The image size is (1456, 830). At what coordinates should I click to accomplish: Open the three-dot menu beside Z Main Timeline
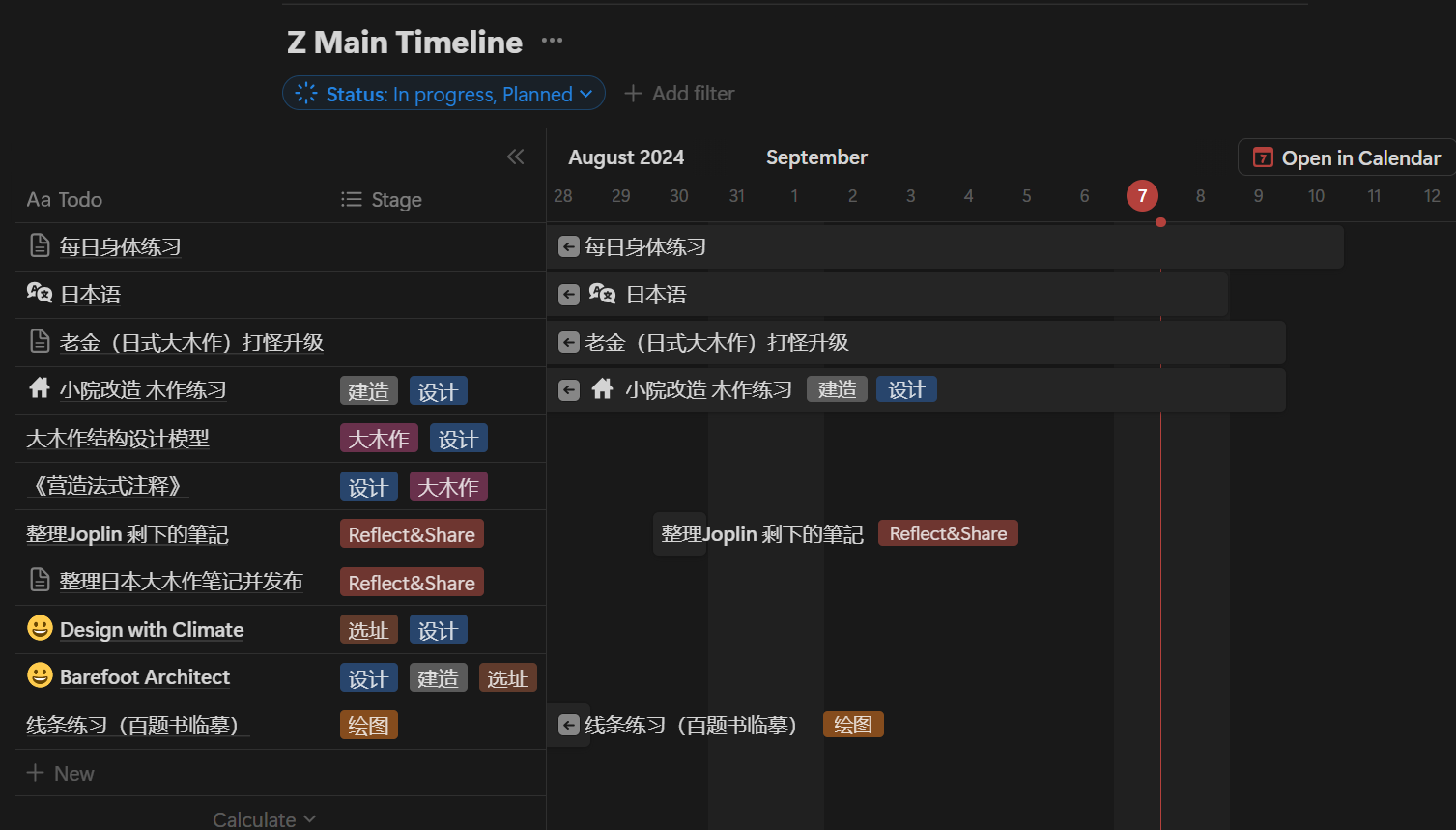pyautogui.click(x=552, y=41)
